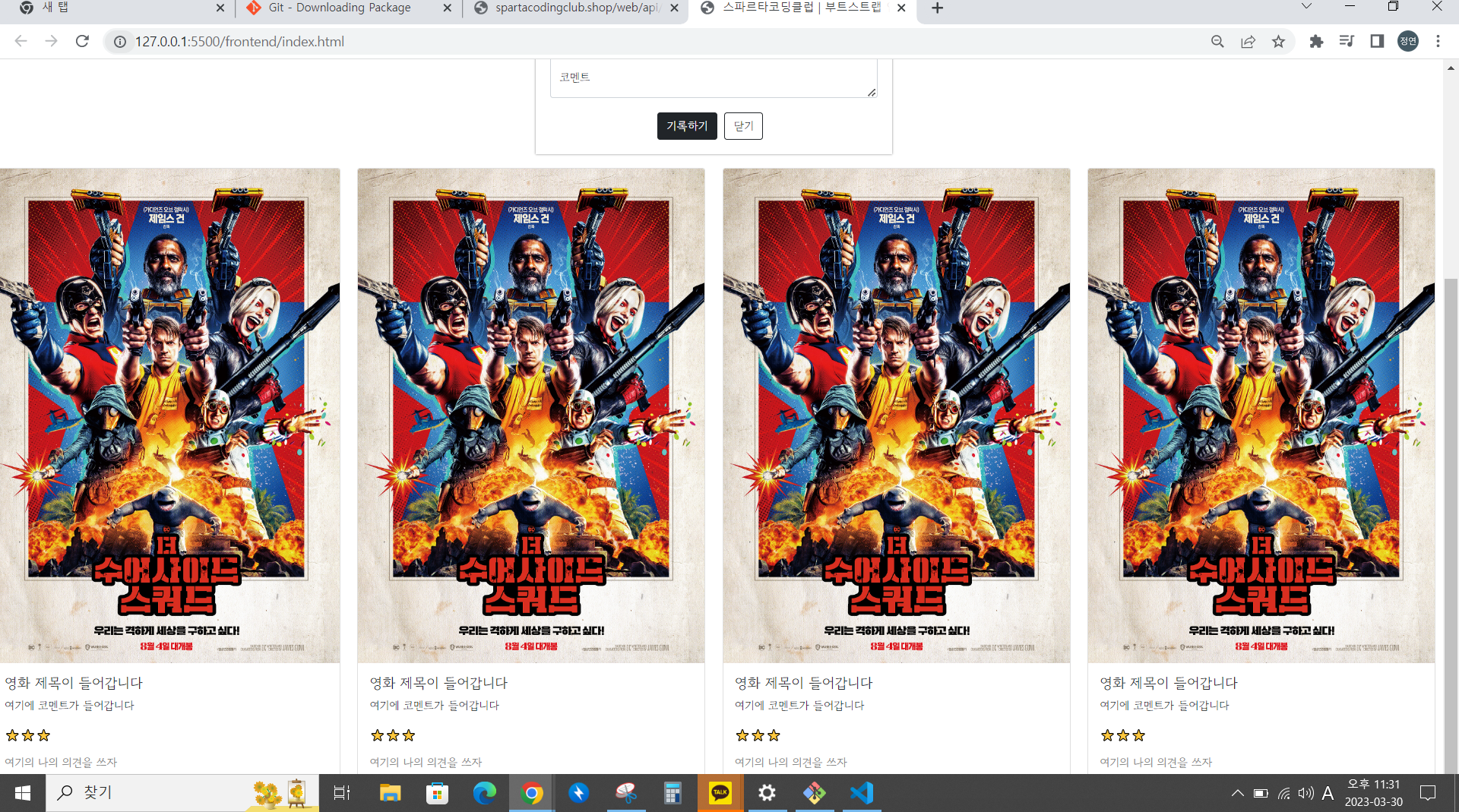
Task: Open the notification center icon
Action: [x=1428, y=793]
